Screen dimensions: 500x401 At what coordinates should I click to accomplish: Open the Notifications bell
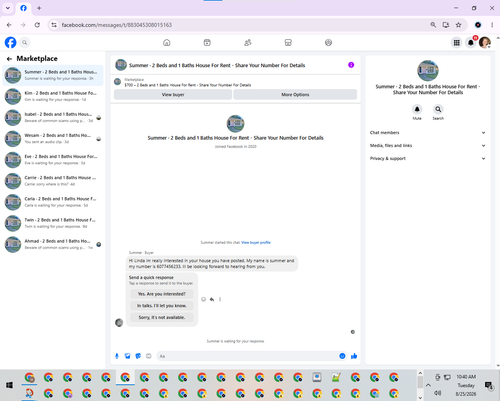point(471,42)
